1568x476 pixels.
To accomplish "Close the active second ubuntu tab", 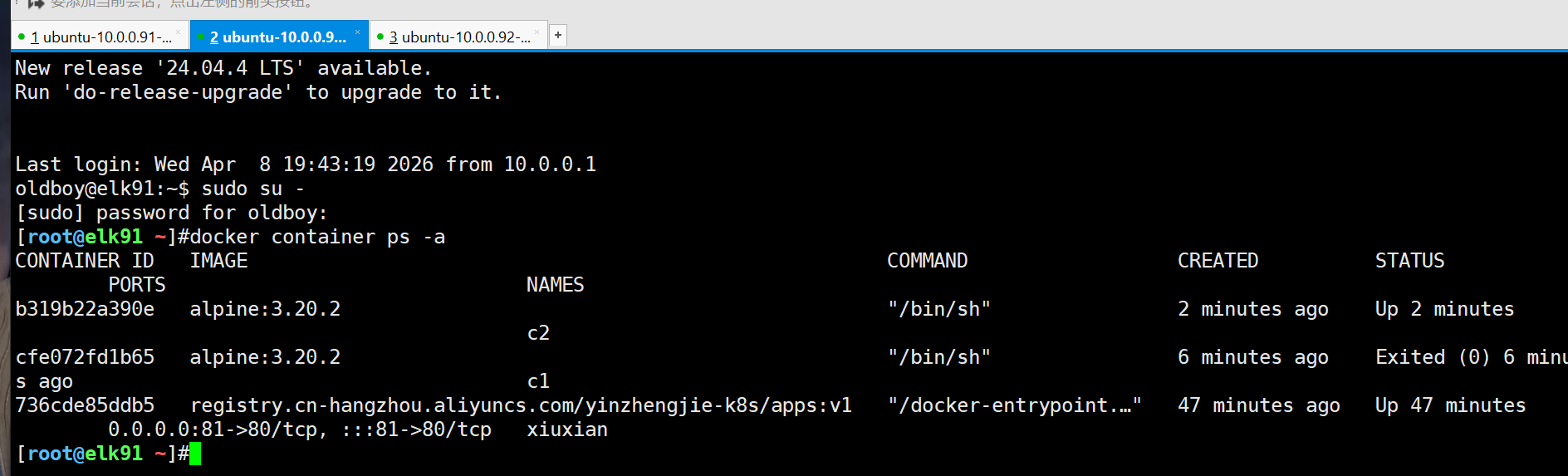I will click(357, 33).
